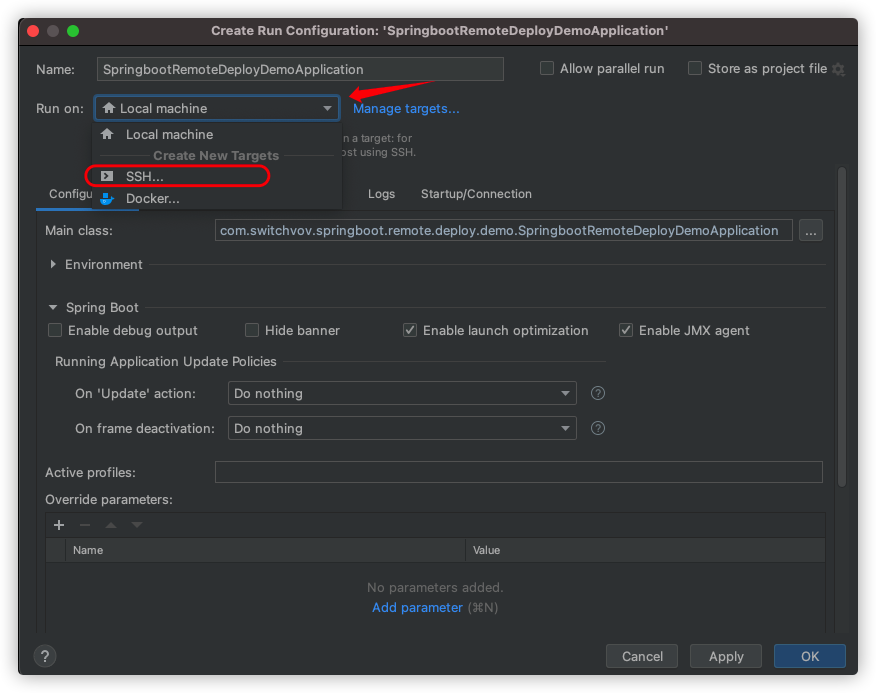
Task: Click the Active profiles input field
Action: pos(518,472)
